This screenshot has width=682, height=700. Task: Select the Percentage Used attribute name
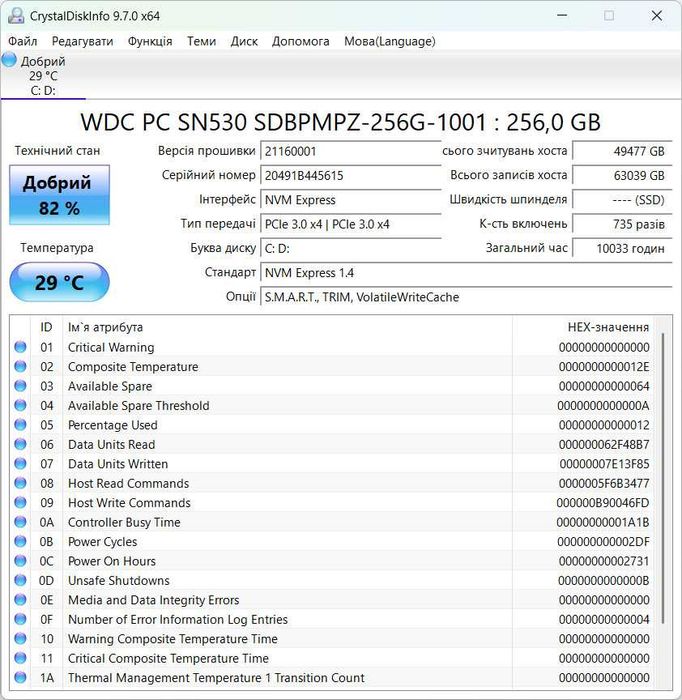[112, 425]
